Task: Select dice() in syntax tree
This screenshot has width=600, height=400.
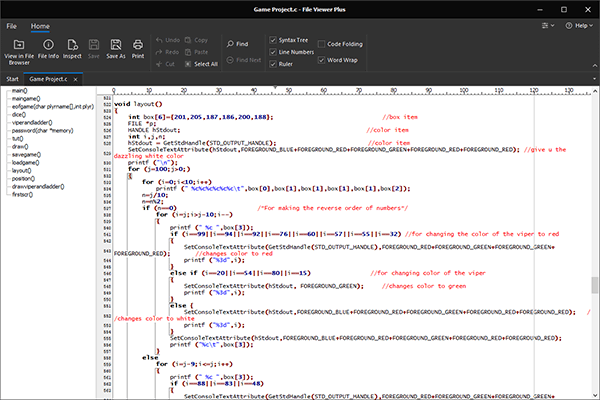Action: point(19,114)
